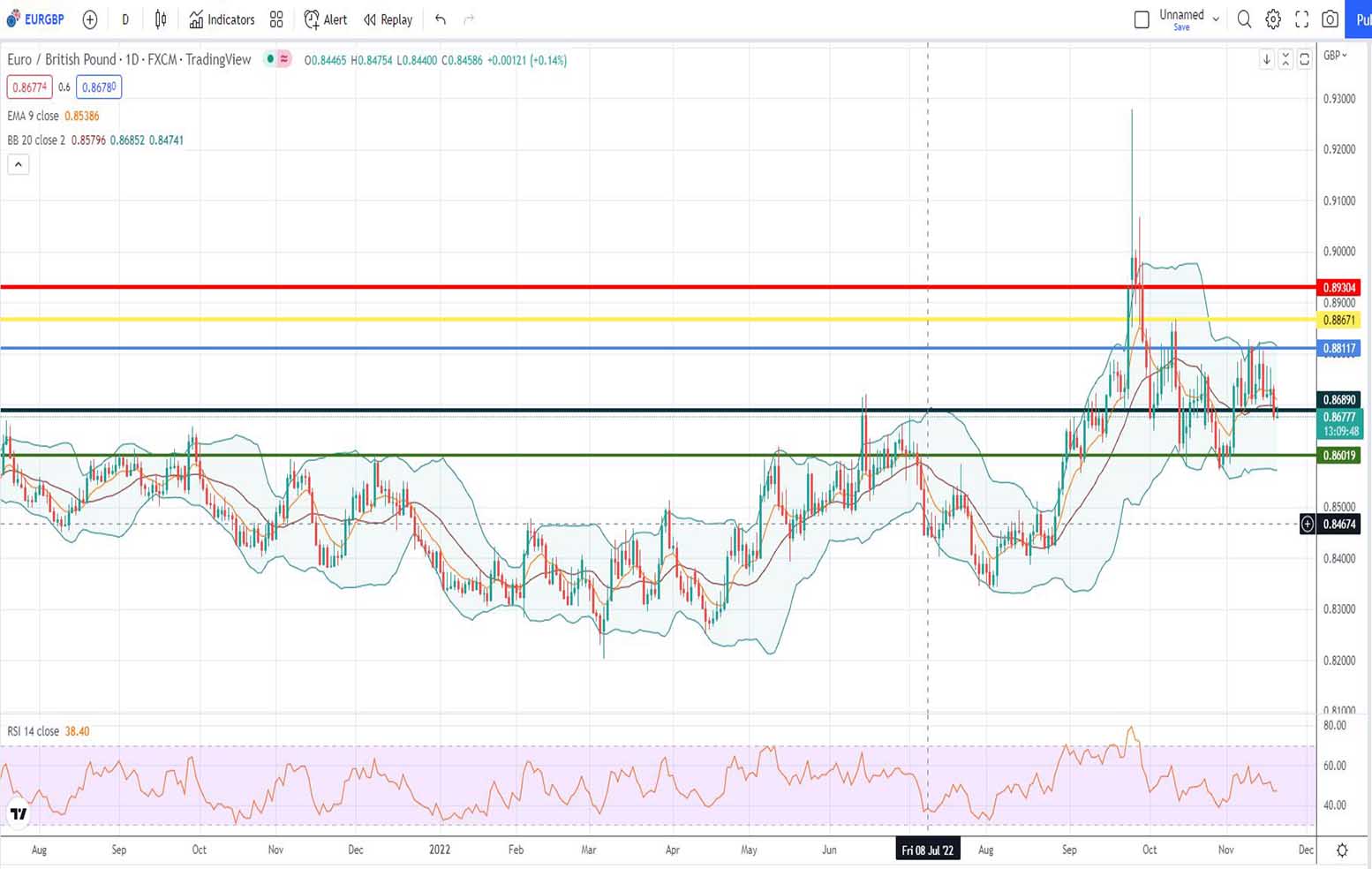Open the multi-chart layout grid
Viewport: 1372px width, 869px height.
(276, 19)
